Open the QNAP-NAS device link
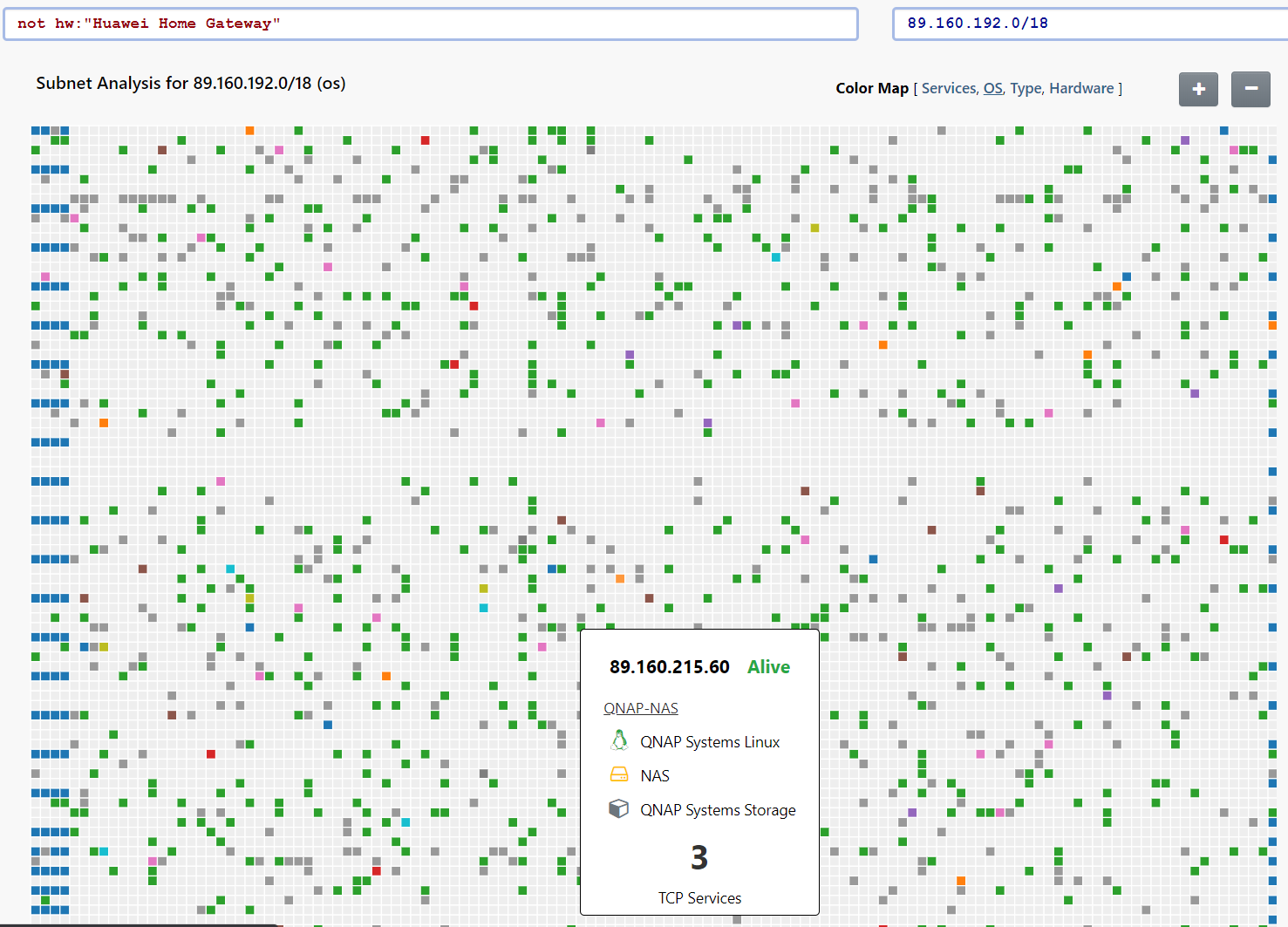Screen dimensions: 1288x927 pos(641,708)
